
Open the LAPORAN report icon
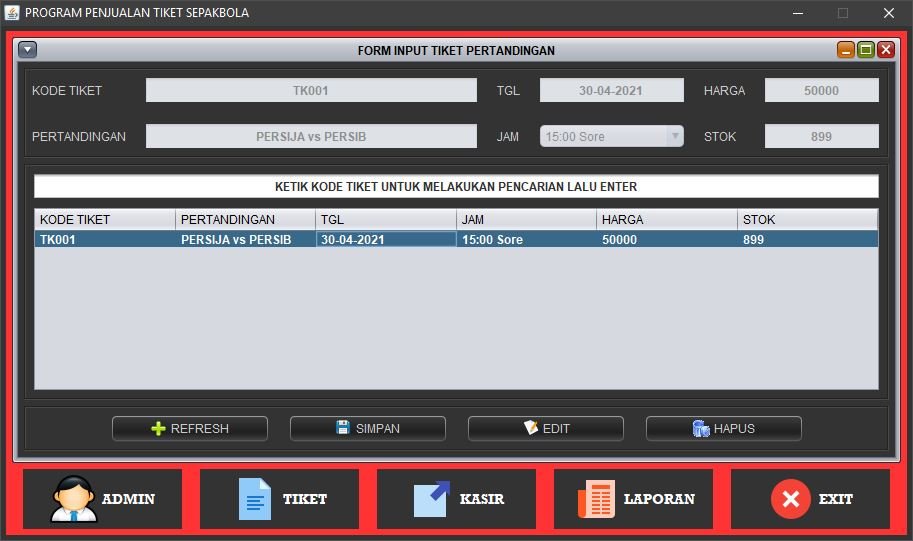coord(596,498)
